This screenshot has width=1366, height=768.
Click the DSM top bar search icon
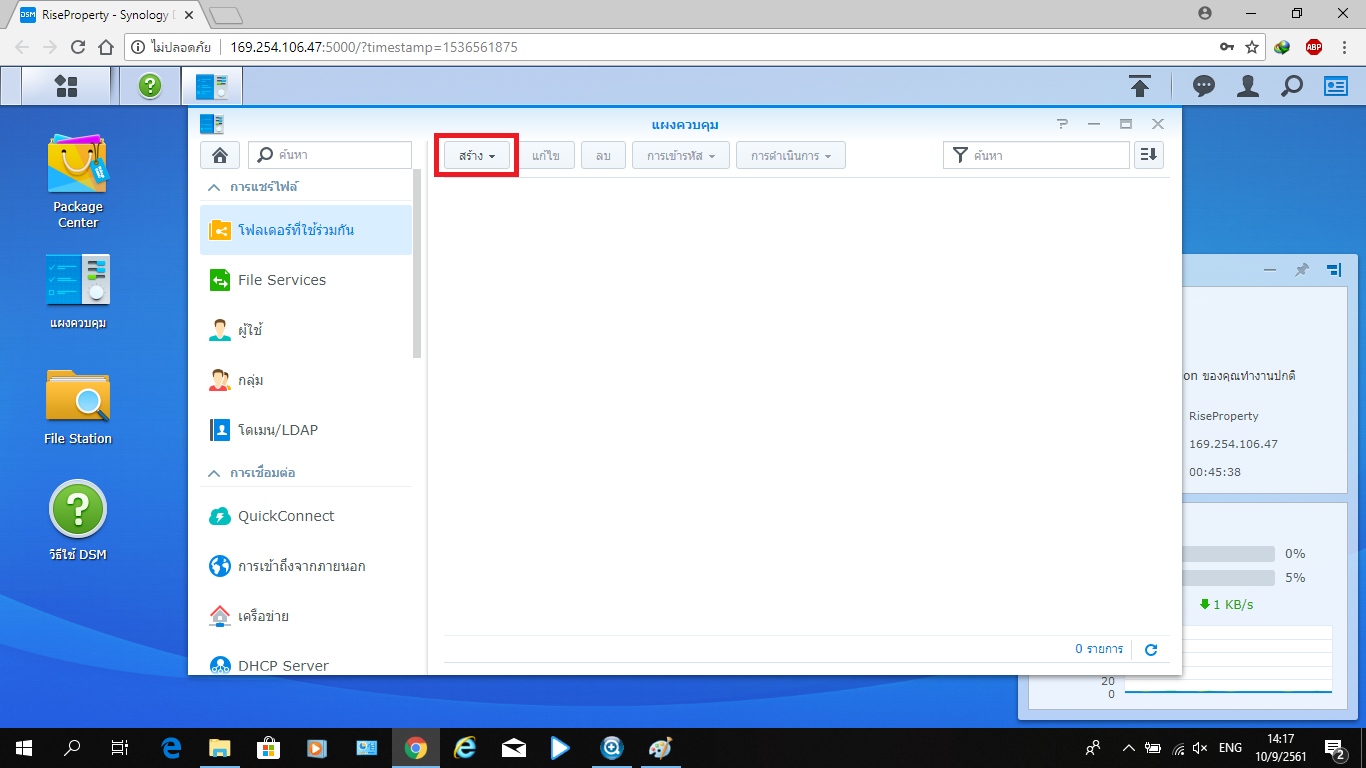[1292, 87]
